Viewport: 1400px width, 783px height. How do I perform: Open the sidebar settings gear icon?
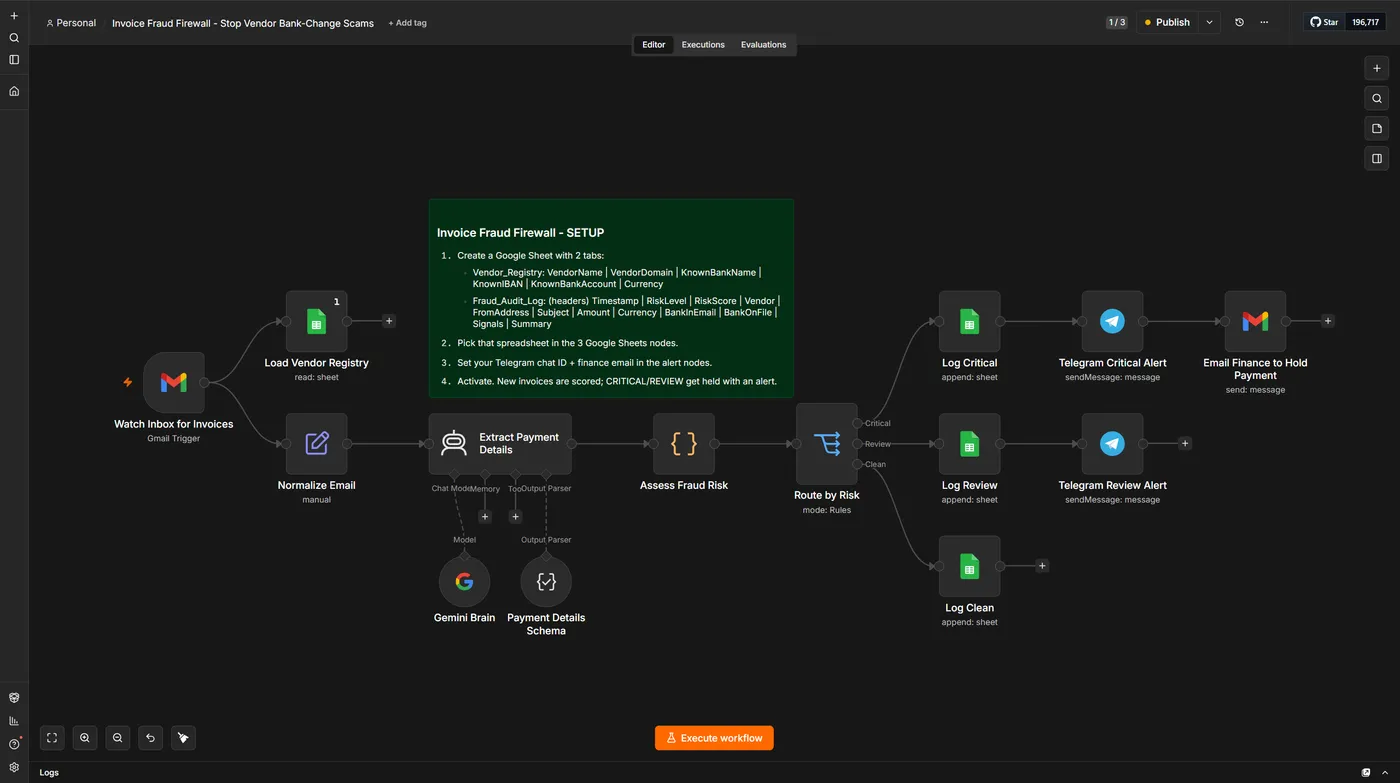[x=14, y=767]
